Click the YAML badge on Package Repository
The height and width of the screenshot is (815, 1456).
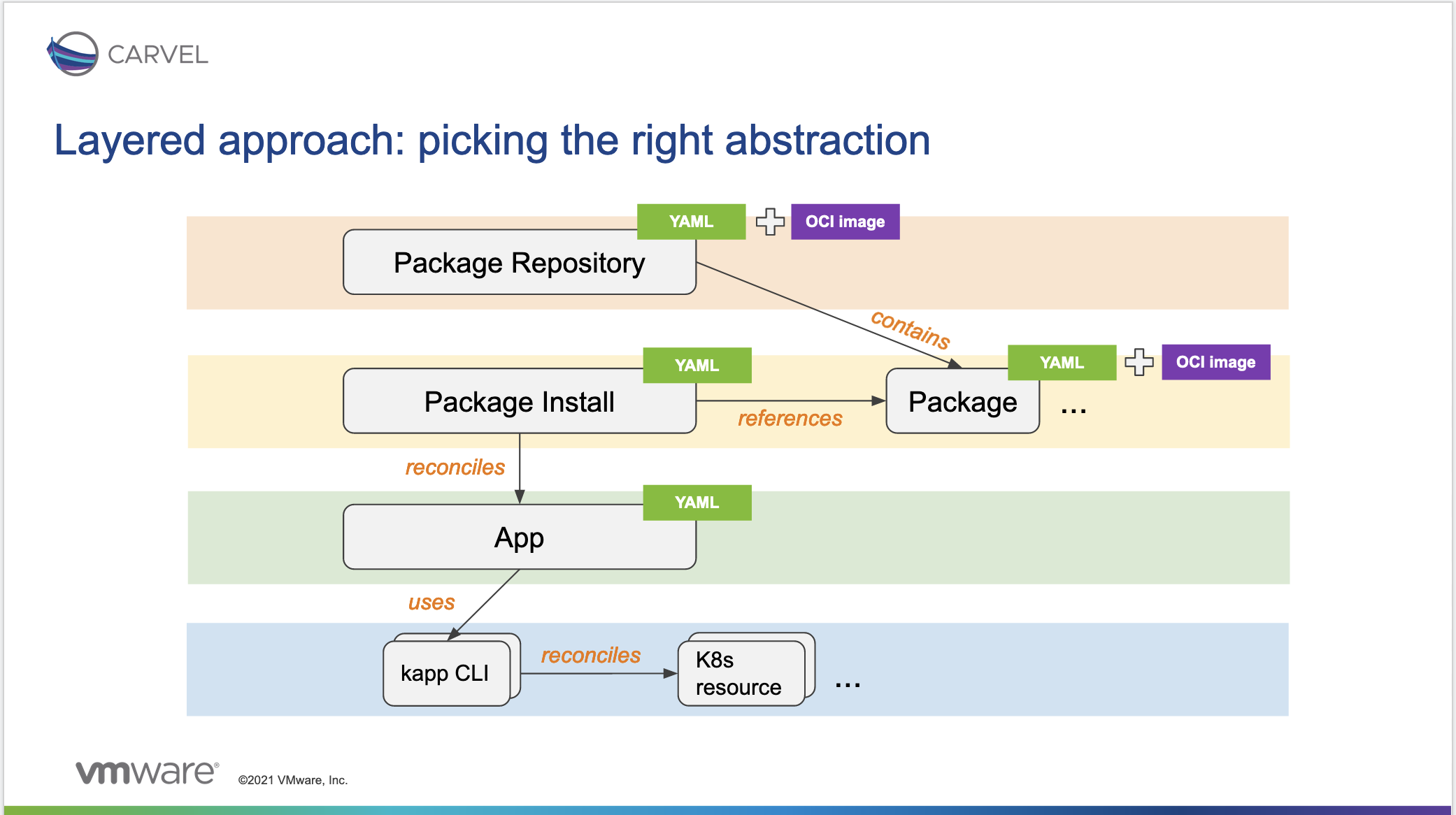tap(680, 220)
